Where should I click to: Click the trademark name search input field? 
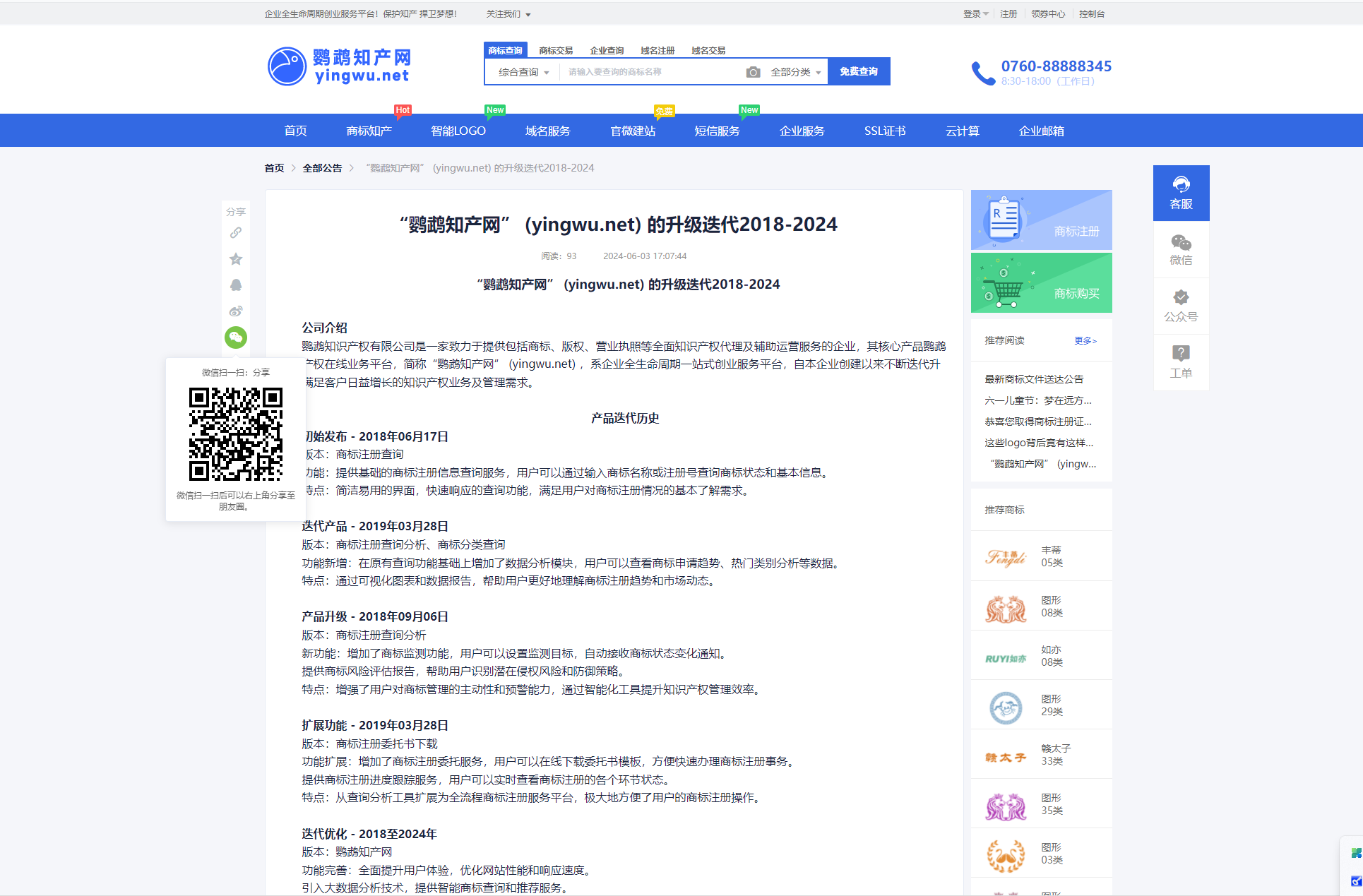click(650, 72)
